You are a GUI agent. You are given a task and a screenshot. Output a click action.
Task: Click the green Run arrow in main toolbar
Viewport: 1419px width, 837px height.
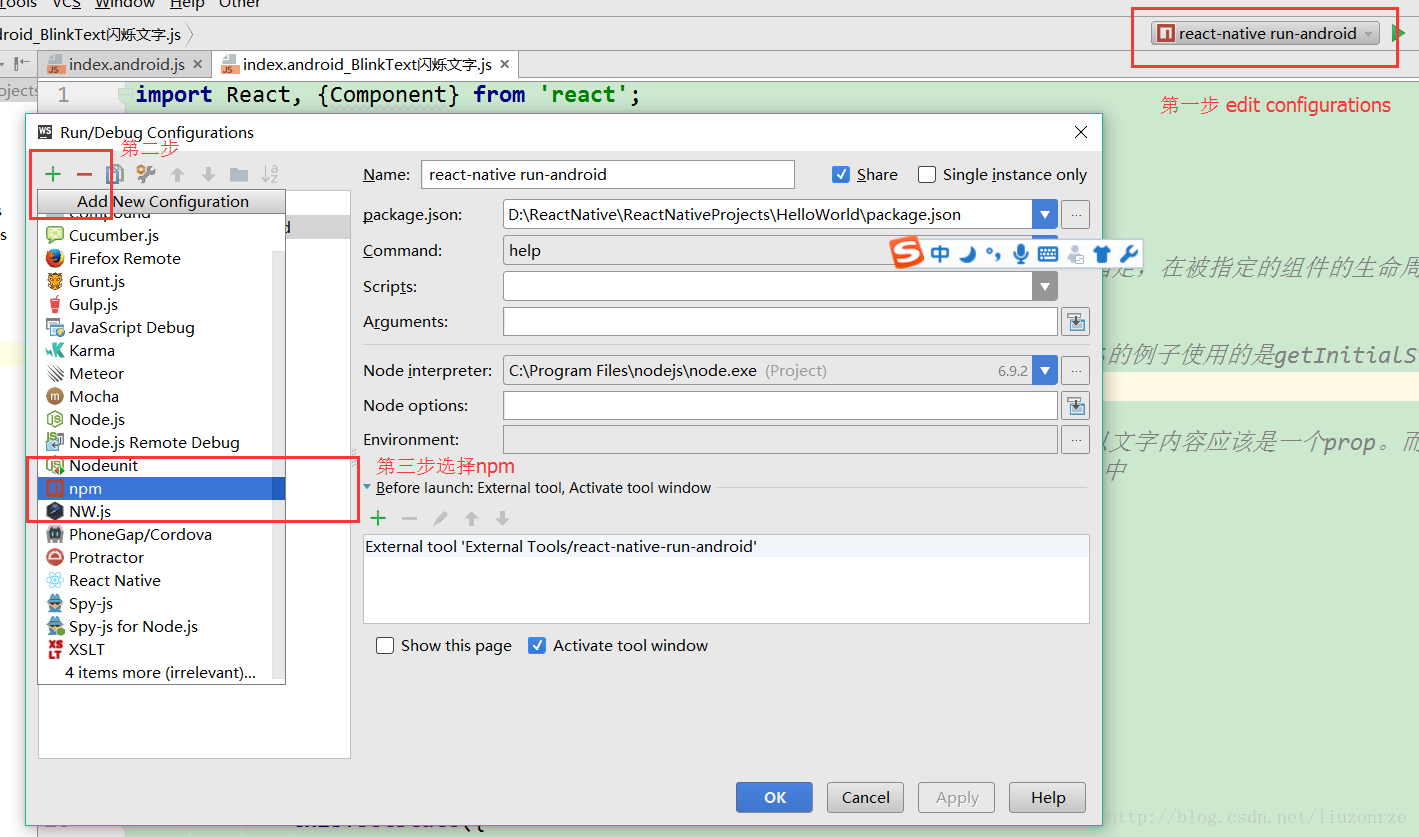tap(1398, 33)
